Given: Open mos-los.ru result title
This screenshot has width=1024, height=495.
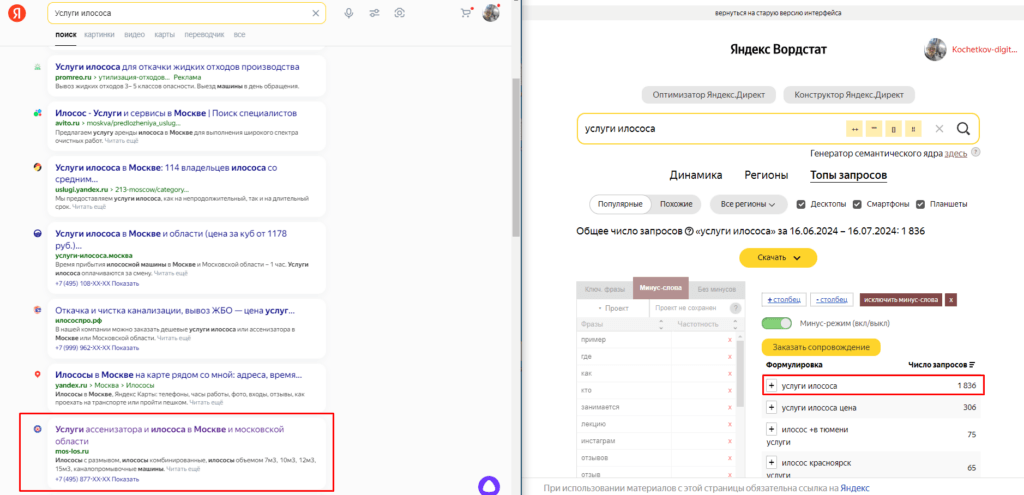Looking at the screenshot, I should click(x=170, y=435).
